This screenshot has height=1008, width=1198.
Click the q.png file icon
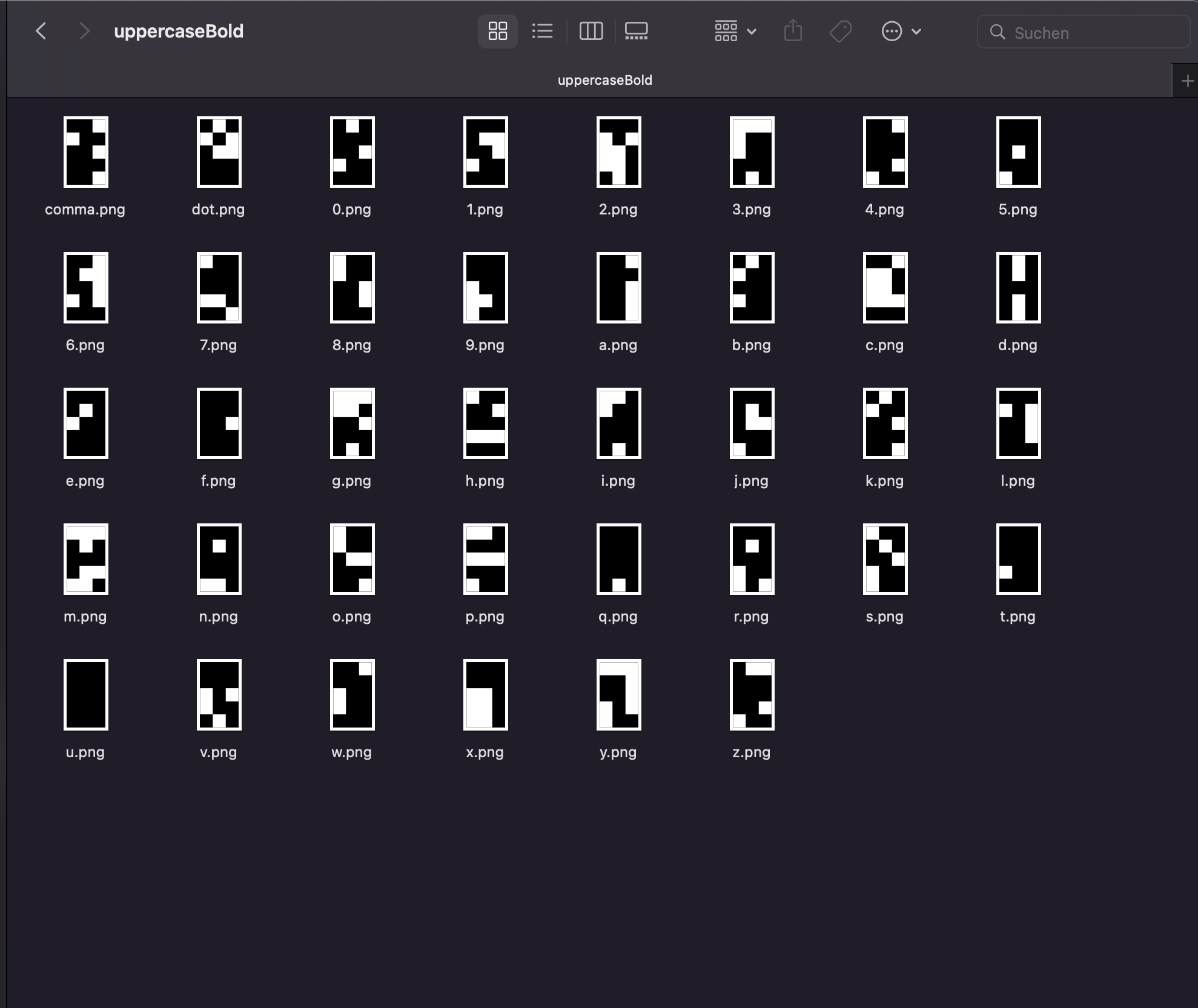[x=618, y=559]
